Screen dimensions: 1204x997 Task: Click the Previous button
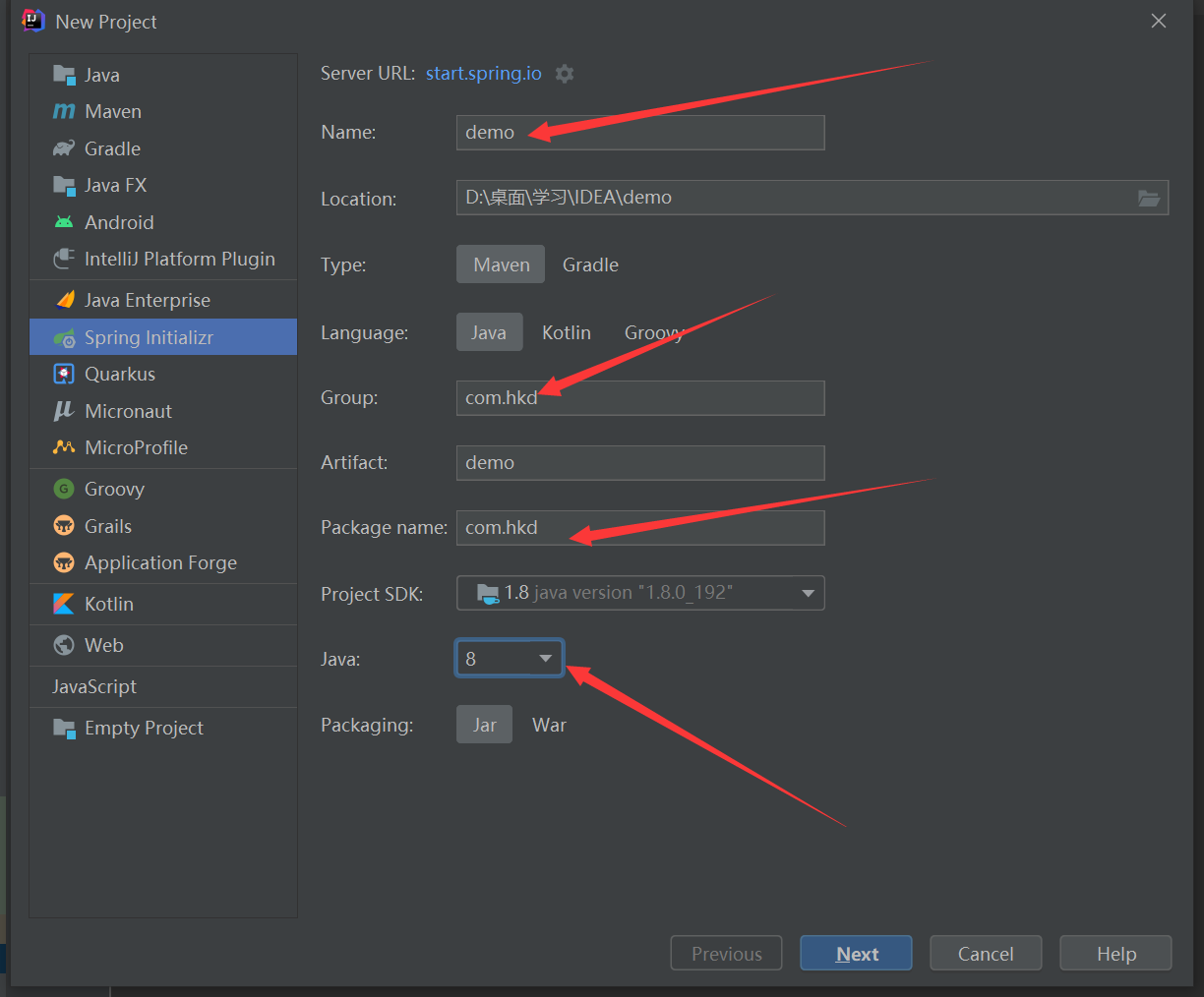click(x=726, y=954)
